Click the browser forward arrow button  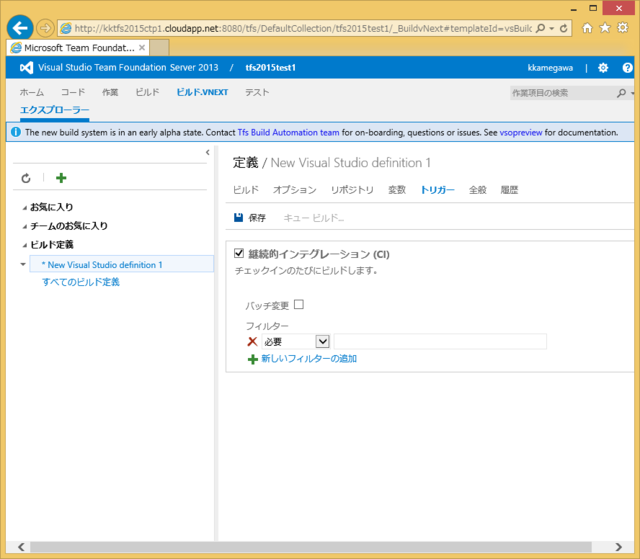tap(45, 28)
